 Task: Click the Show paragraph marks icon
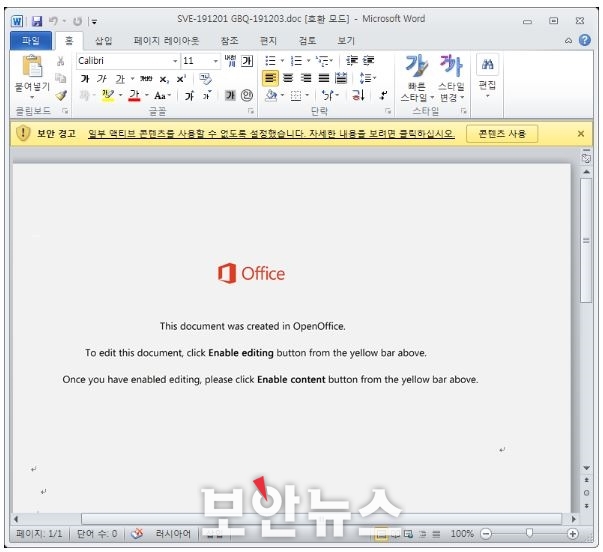tap(383, 95)
